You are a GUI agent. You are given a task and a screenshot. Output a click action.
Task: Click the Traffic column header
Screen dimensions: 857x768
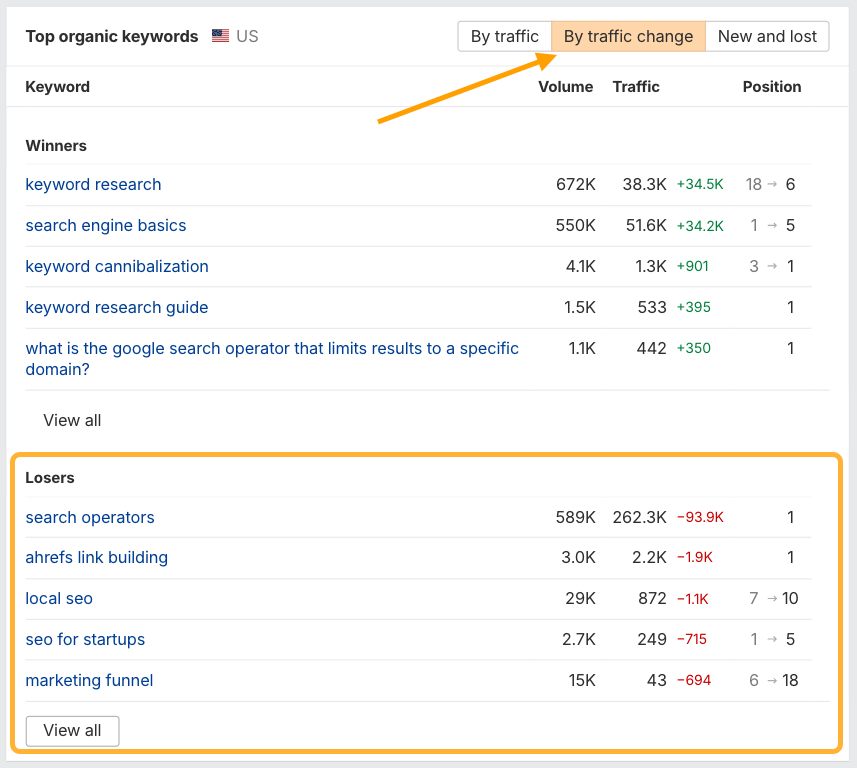click(636, 87)
